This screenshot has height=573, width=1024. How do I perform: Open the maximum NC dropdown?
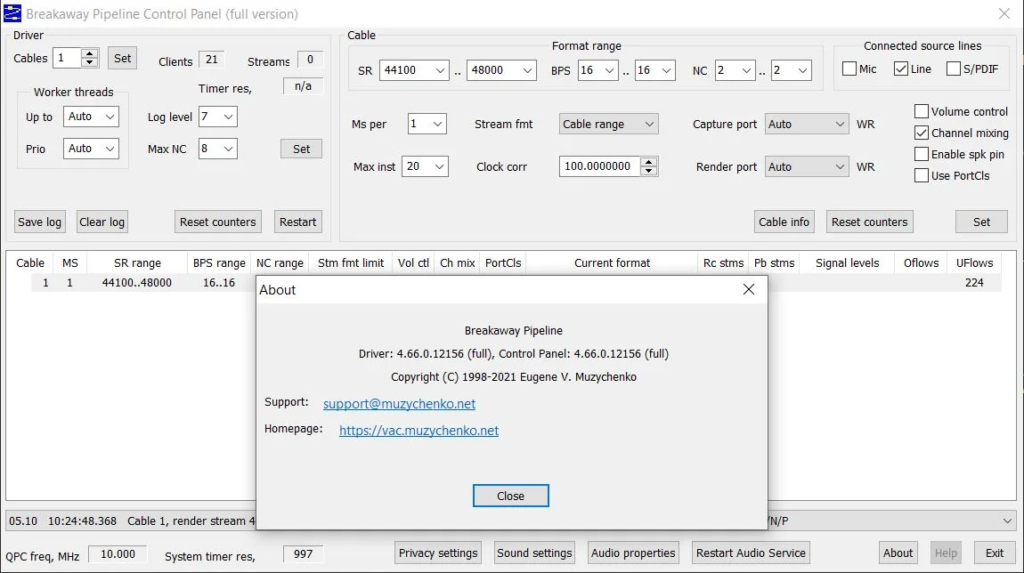tap(791, 71)
